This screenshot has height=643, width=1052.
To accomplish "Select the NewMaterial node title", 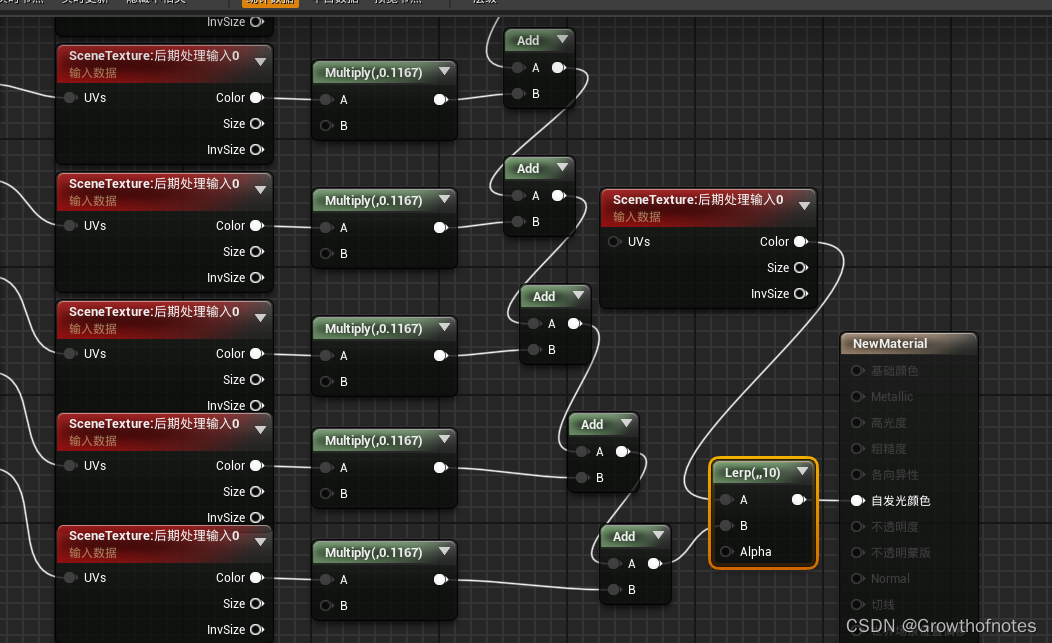I will (890, 344).
